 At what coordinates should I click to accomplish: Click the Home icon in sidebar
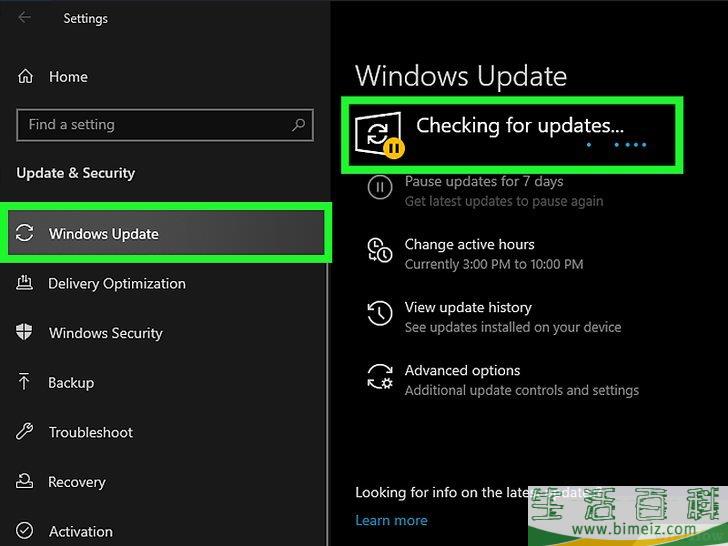26,77
